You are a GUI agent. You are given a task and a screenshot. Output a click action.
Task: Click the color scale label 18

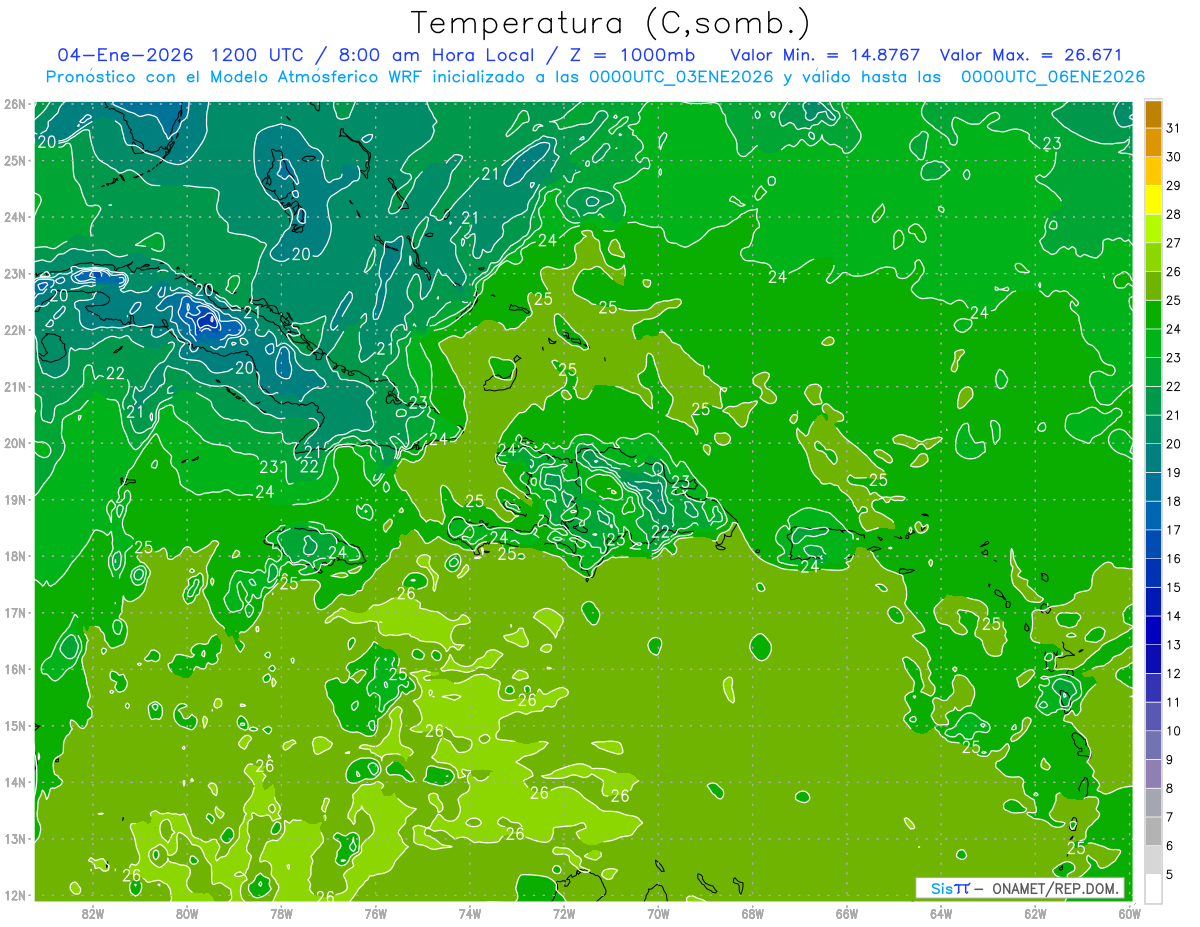(x=1174, y=501)
